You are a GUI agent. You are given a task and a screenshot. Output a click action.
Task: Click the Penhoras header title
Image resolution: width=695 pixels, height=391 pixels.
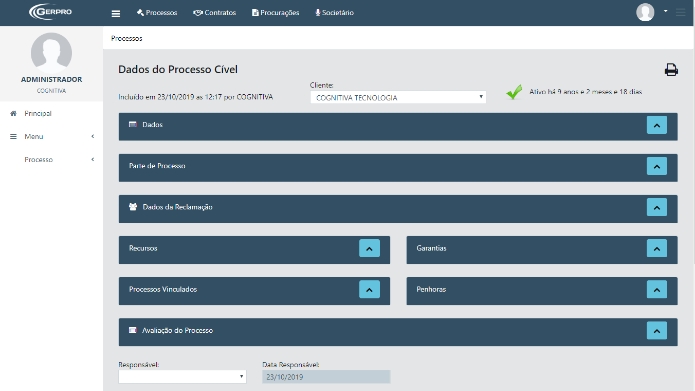(431, 289)
